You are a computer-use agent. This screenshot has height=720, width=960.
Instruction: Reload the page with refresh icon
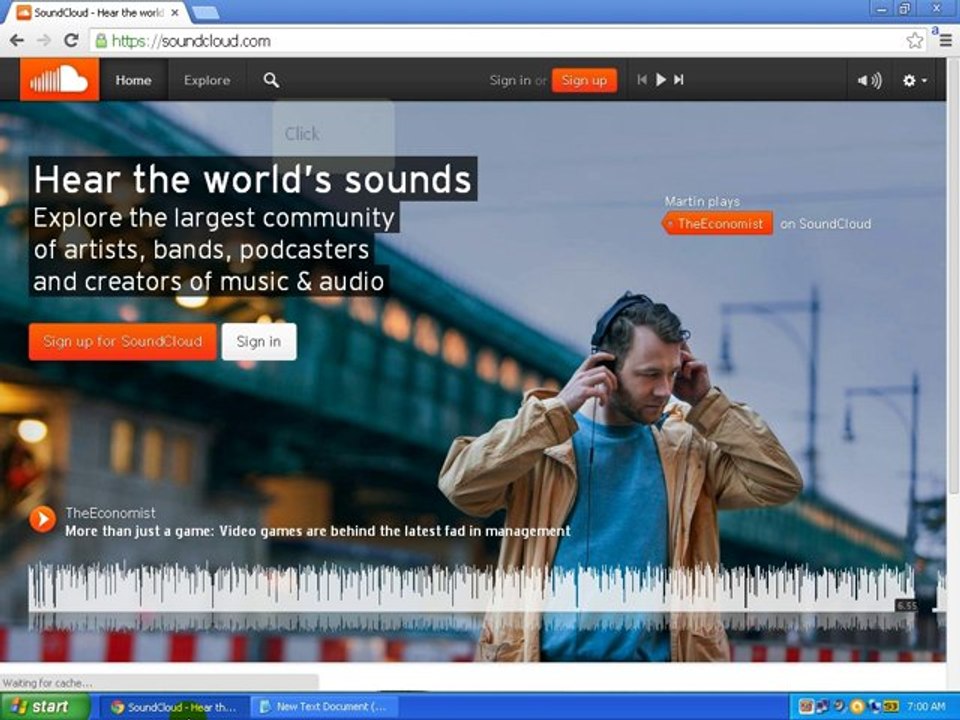pos(71,41)
